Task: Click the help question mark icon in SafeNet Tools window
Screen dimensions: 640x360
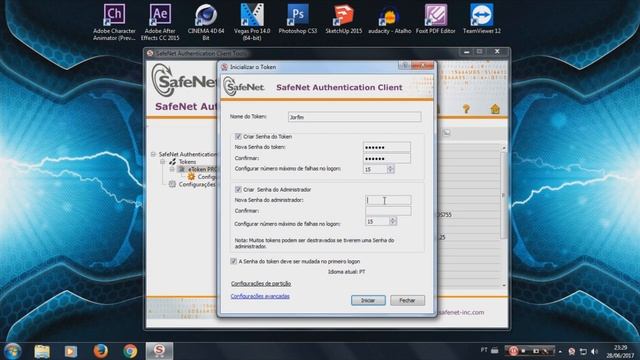Action: (466, 109)
